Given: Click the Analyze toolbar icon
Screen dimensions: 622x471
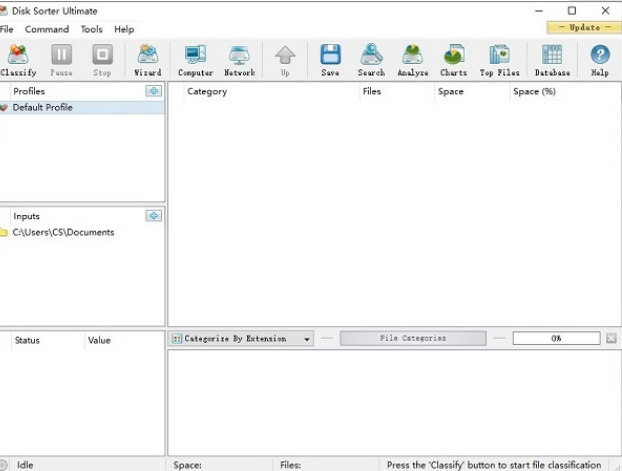Looking at the screenshot, I should [412, 60].
